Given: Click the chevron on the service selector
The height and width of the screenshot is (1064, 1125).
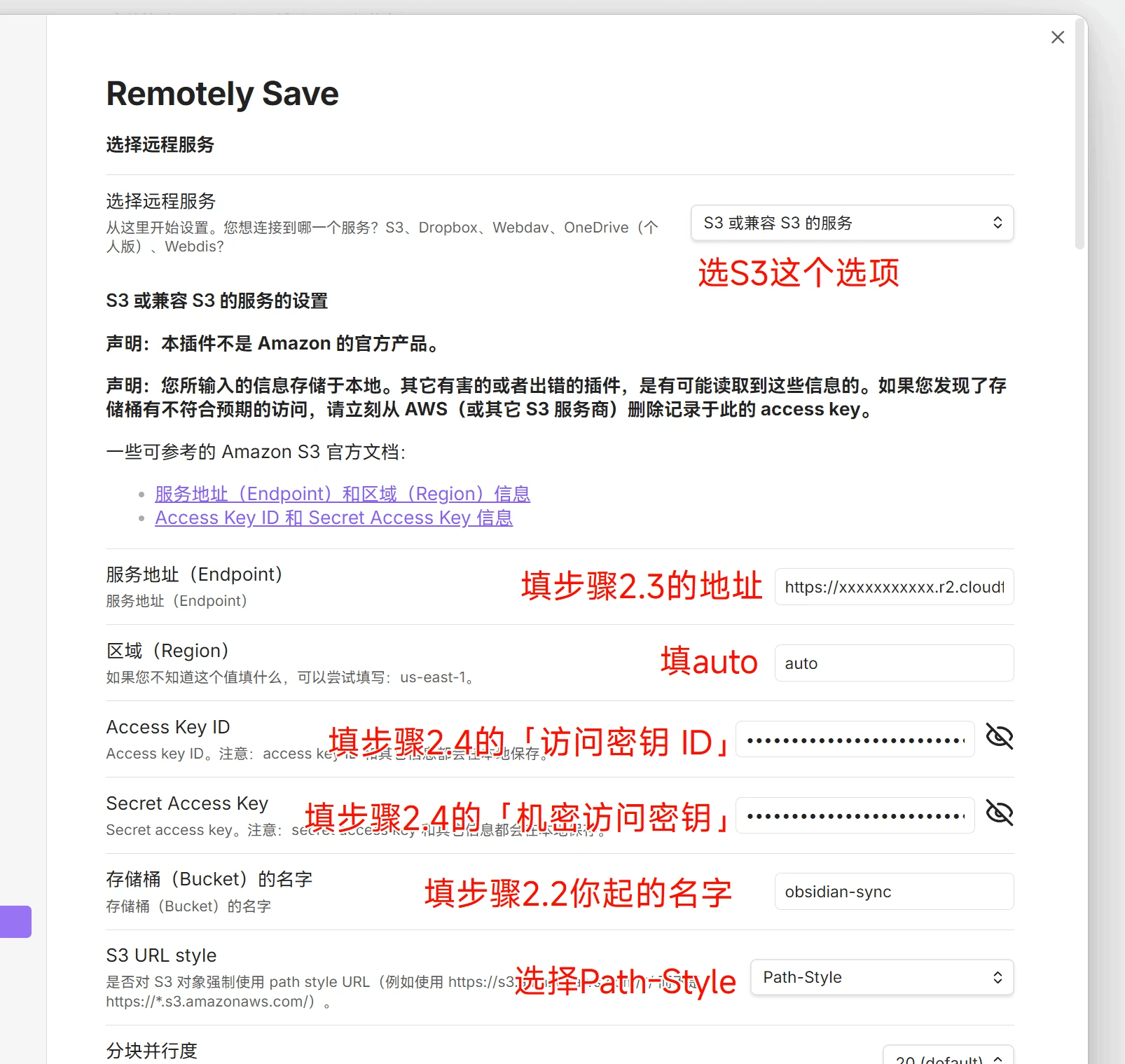Looking at the screenshot, I should tap(998, 223).
